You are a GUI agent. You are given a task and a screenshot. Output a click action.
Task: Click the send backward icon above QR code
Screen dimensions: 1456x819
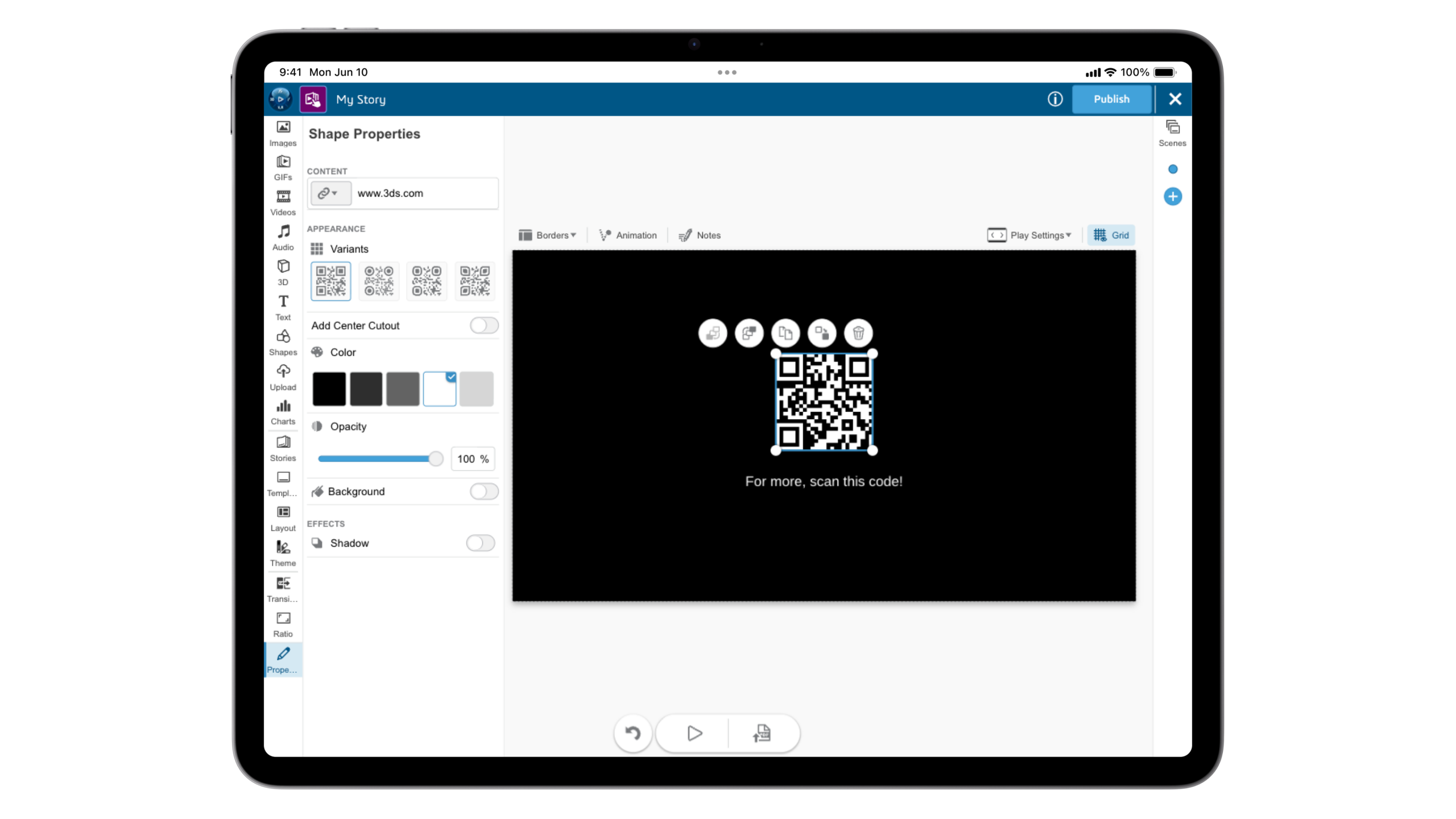tap(712, 333)
